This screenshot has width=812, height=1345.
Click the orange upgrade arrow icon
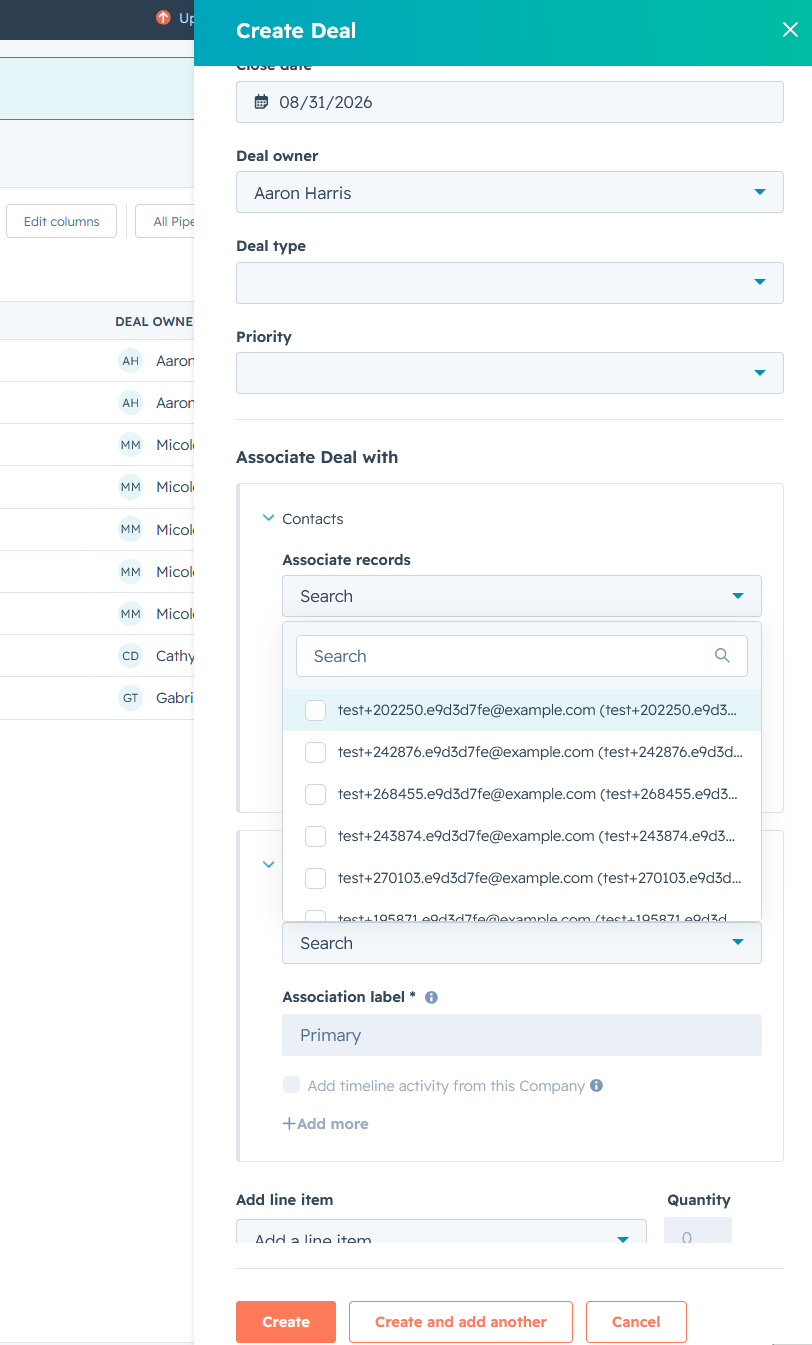tap(164, 17)
